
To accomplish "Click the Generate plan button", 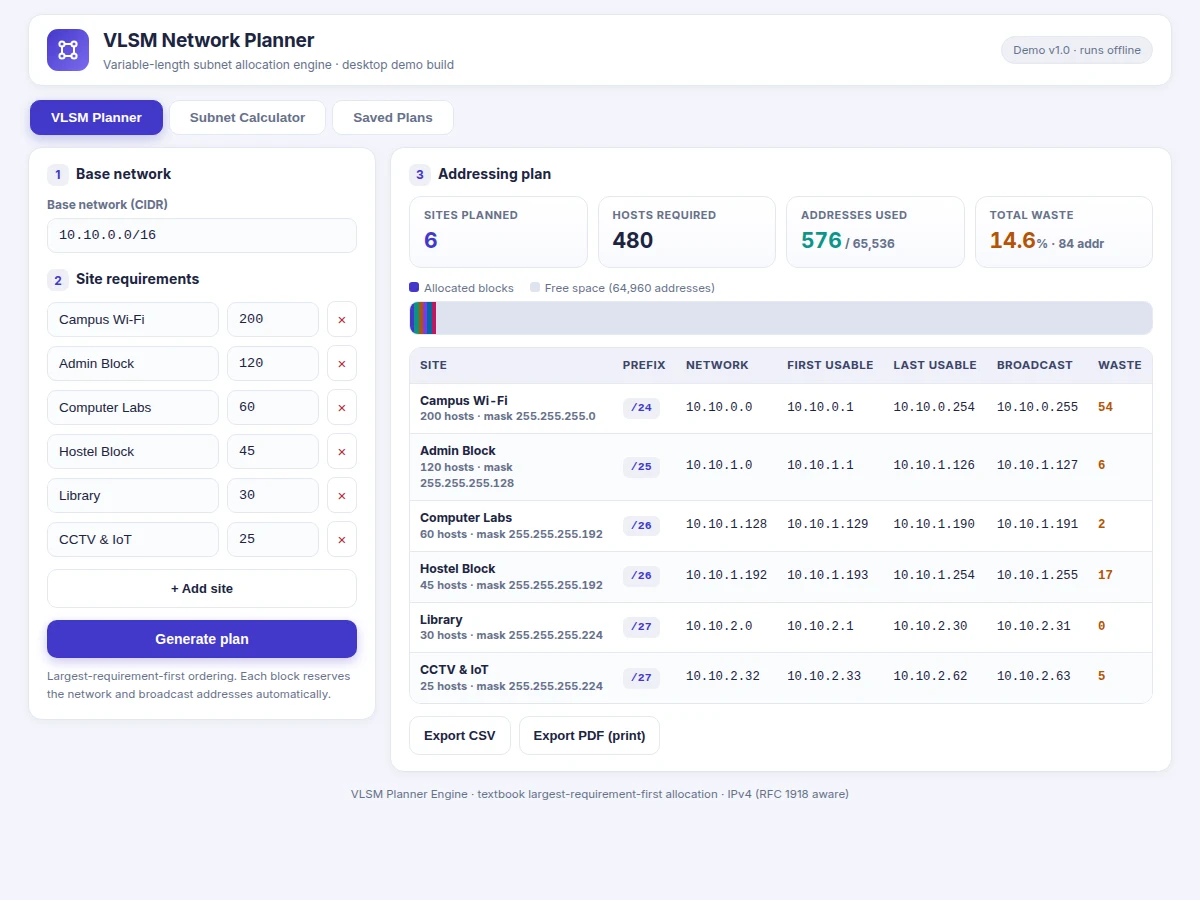I will pos(202,639).
